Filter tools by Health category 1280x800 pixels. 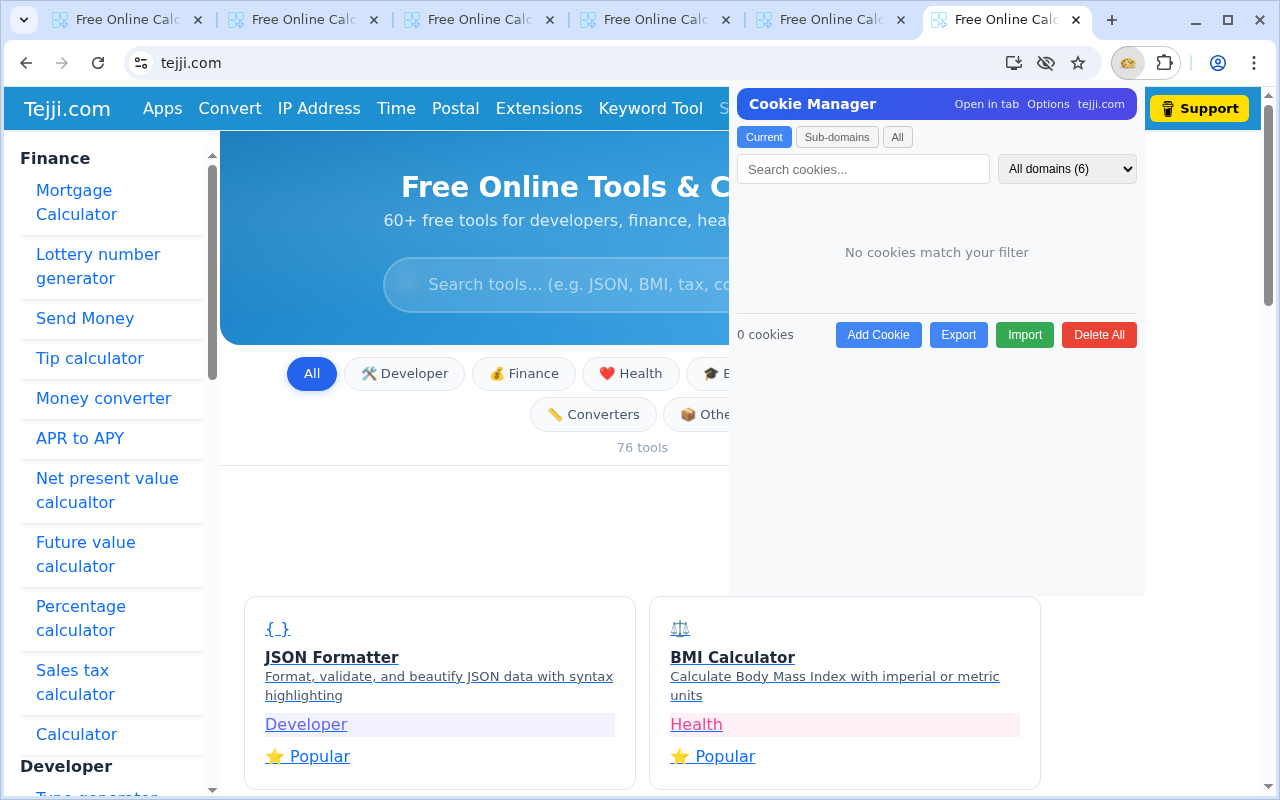point(631,374)
